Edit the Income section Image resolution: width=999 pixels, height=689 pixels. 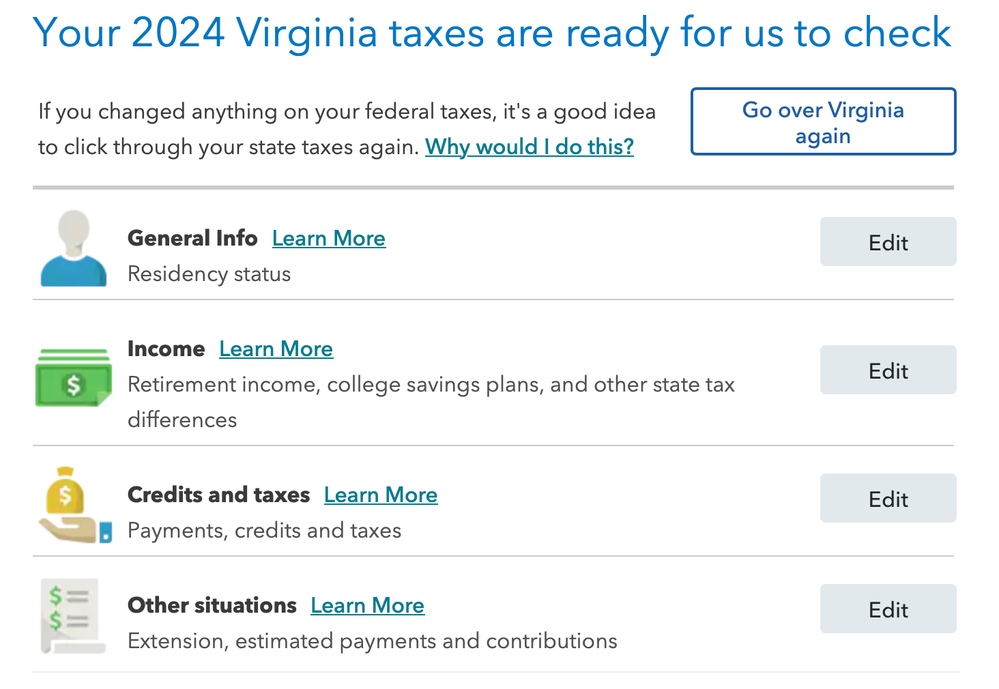888,370
